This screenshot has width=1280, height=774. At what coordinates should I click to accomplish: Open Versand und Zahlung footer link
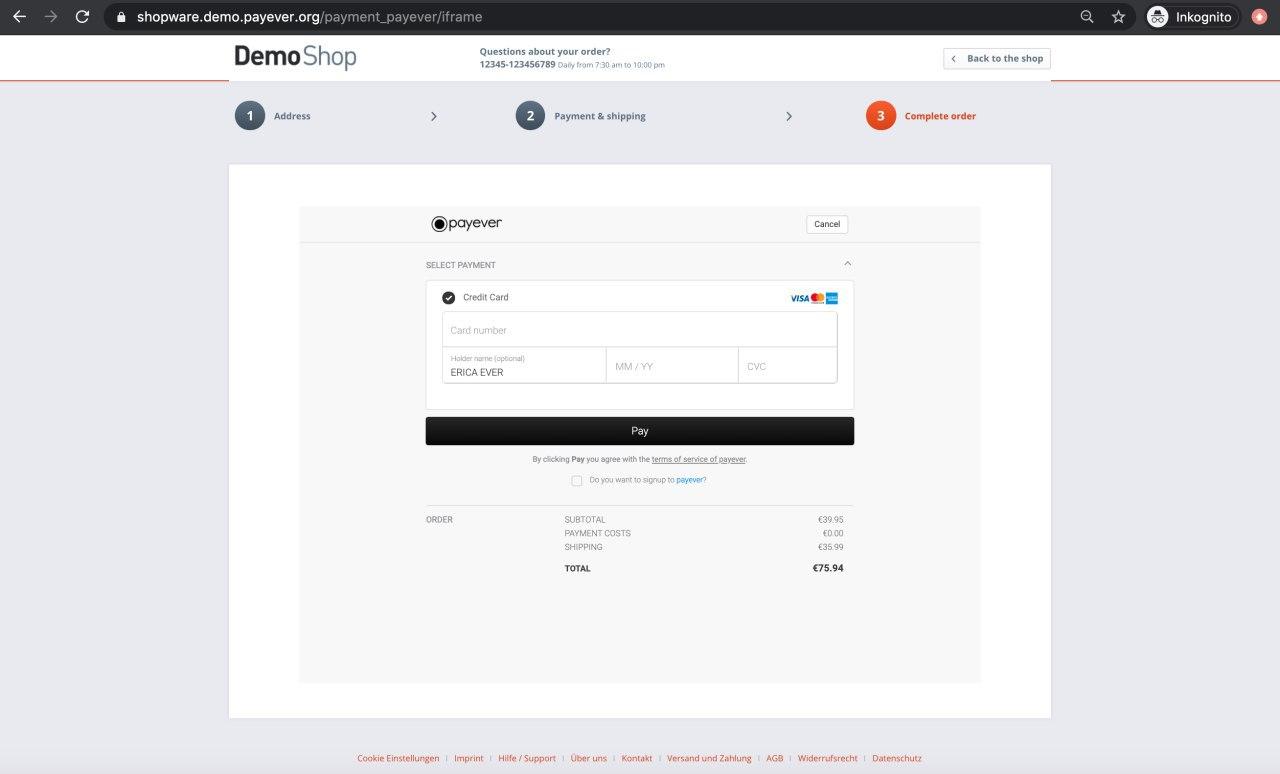tap(709, 758)
